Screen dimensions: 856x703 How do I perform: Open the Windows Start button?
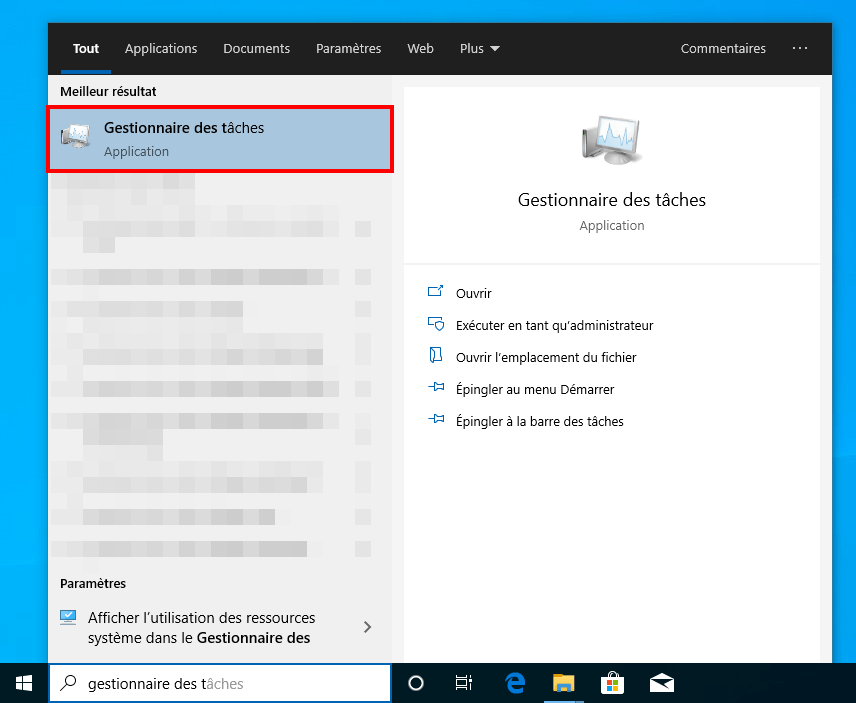23,683
